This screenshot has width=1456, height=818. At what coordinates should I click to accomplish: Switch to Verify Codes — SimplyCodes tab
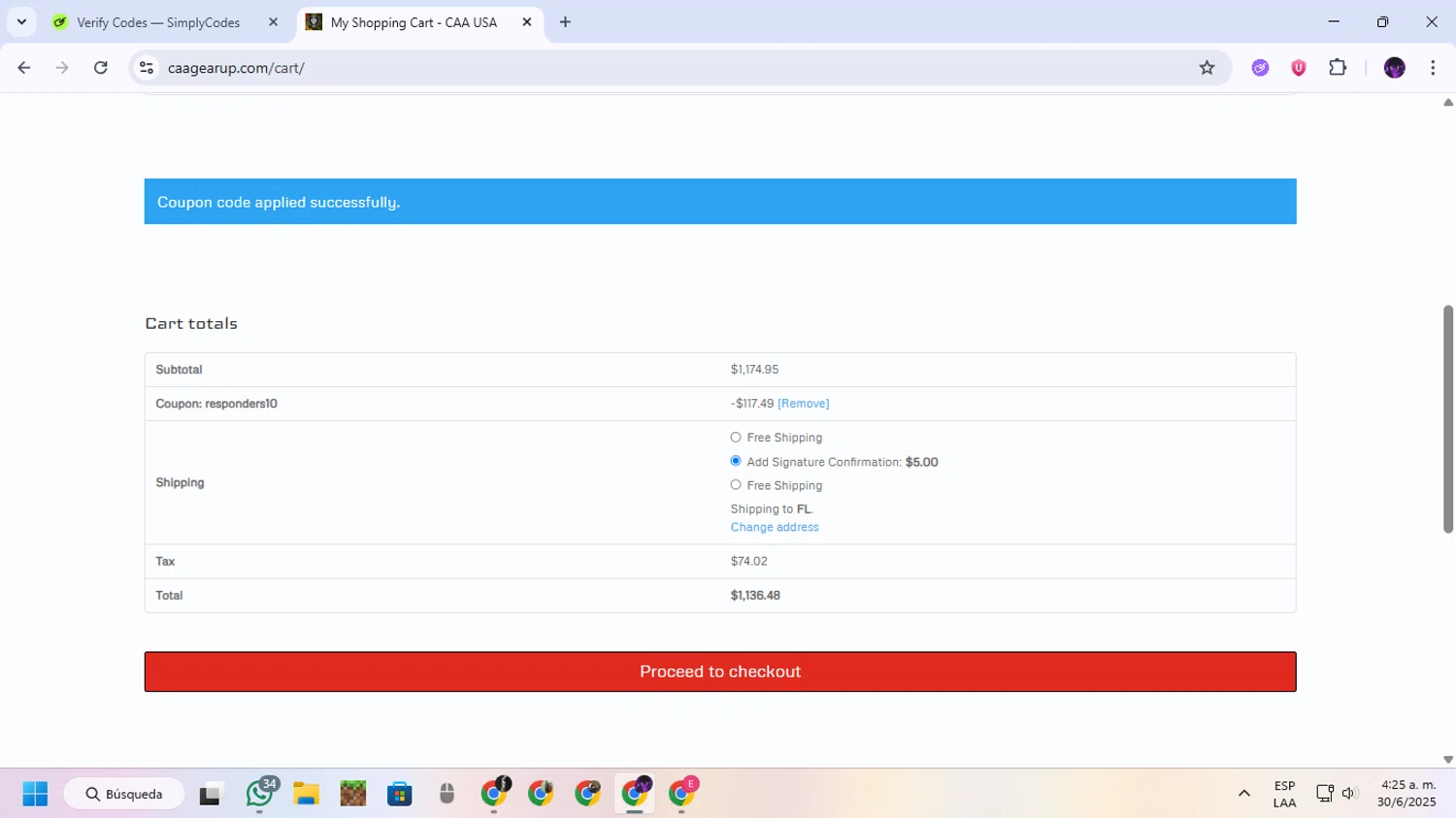pos(158,22)
